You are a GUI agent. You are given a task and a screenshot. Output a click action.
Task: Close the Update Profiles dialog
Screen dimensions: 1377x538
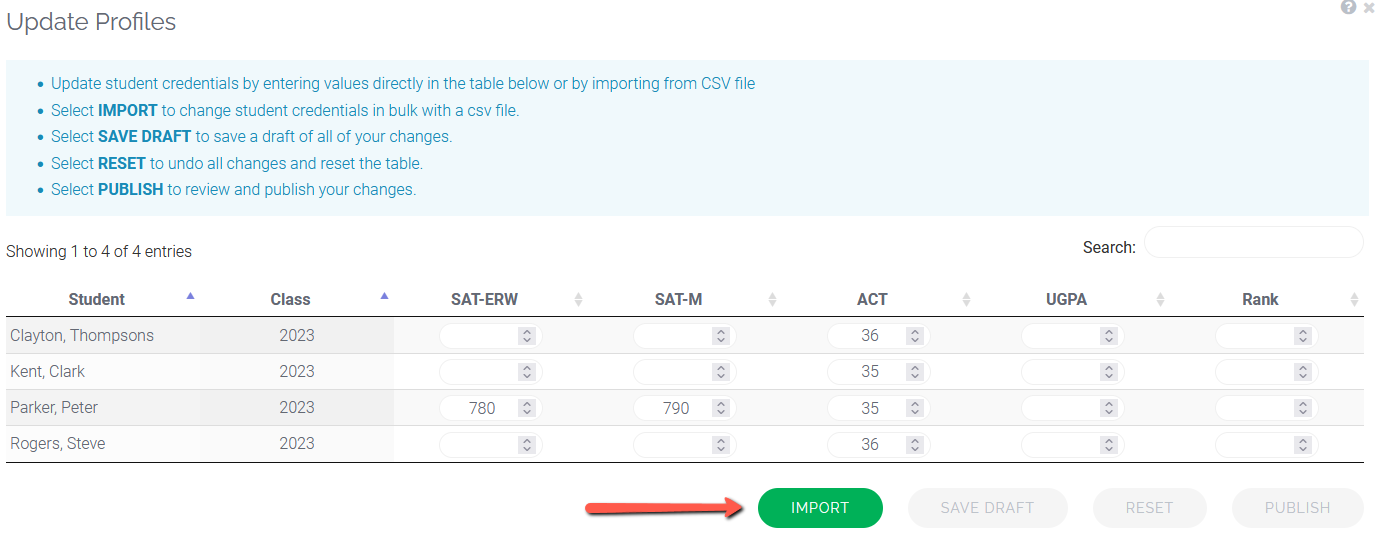click(x=1369, y=7)
